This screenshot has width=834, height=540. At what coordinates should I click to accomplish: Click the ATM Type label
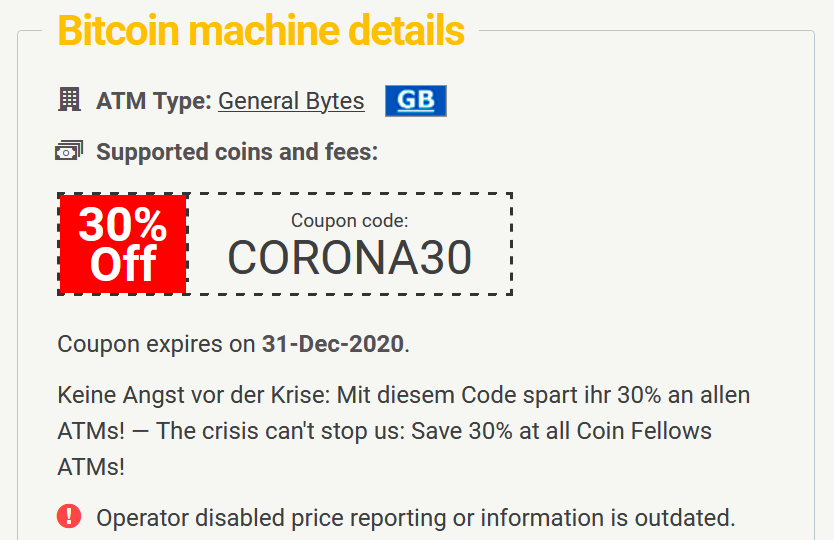pos(154,101)
